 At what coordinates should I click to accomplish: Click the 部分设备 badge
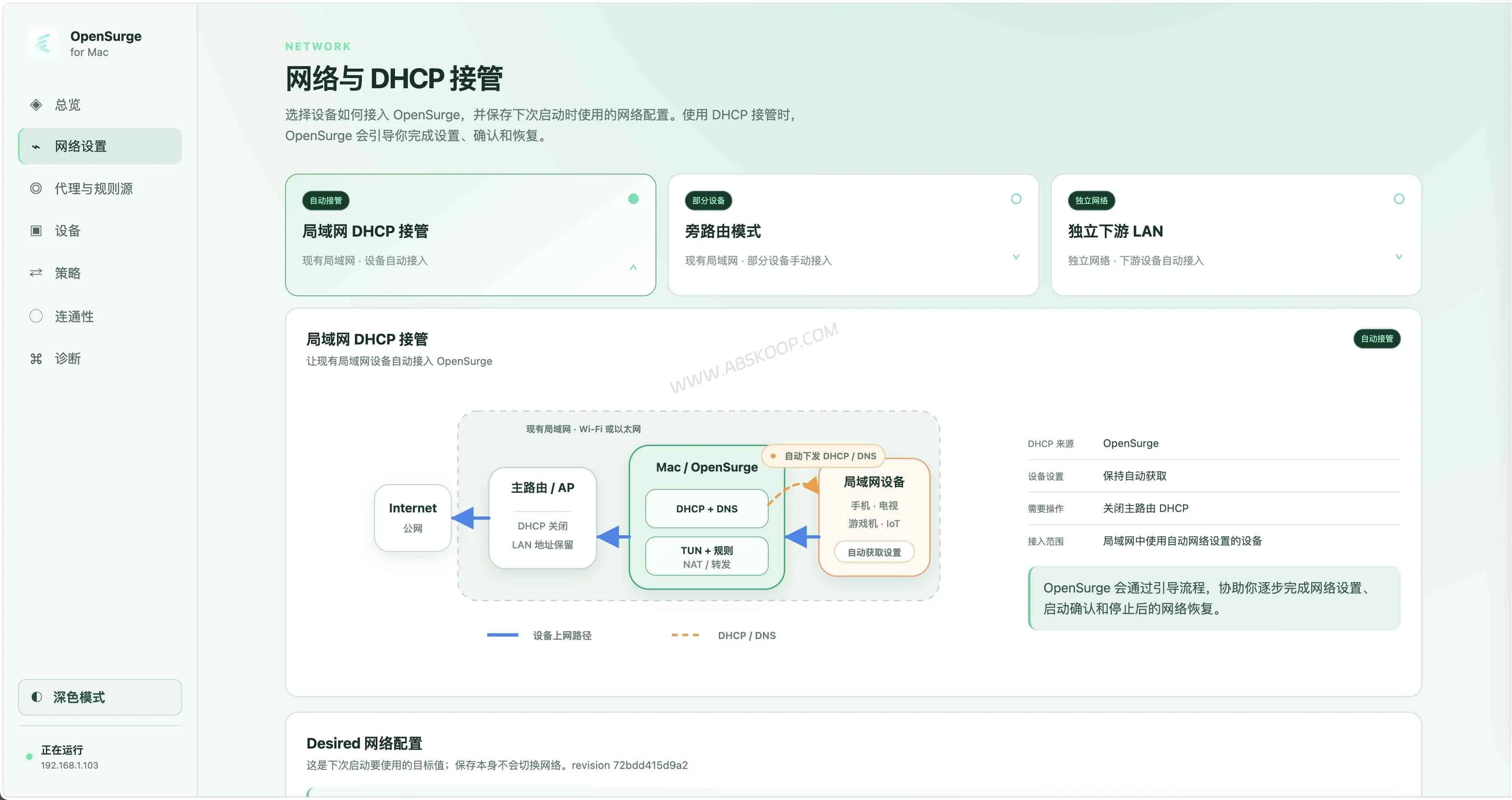pos(709,201)
